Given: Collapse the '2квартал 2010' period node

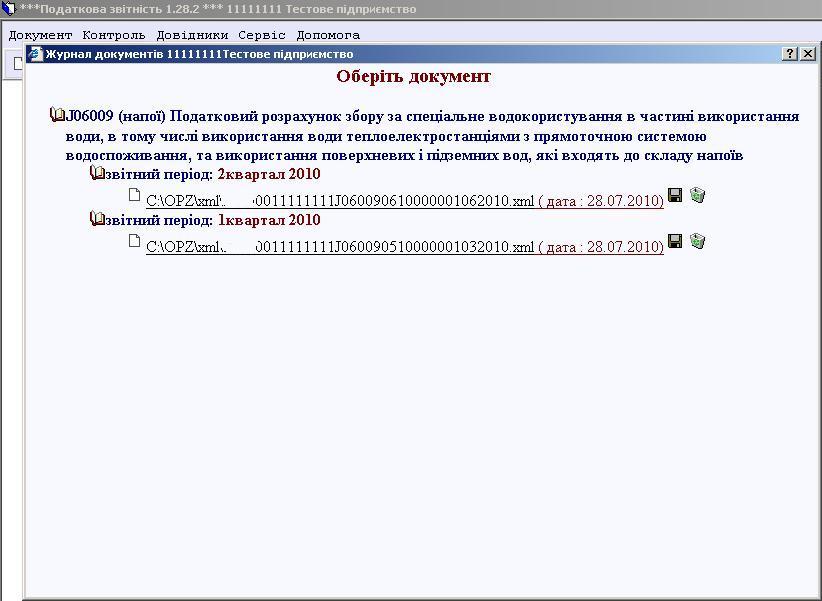Looking at the screenshot, I should [x=98, y=174].
